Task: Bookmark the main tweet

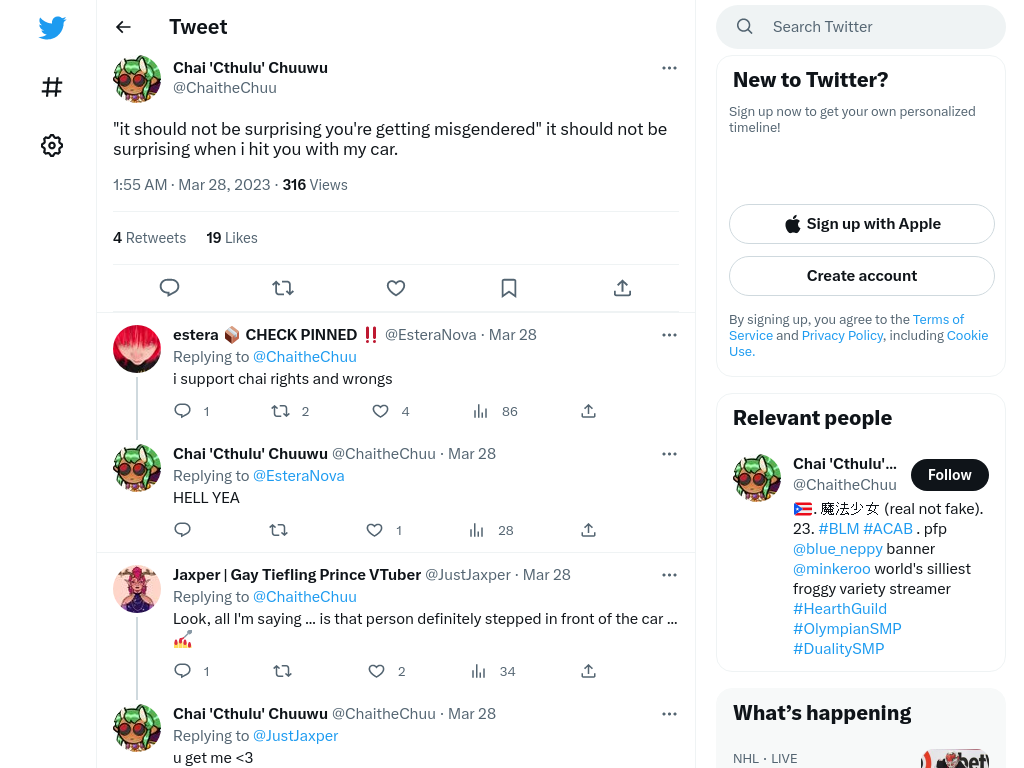Action: point(509,288)
